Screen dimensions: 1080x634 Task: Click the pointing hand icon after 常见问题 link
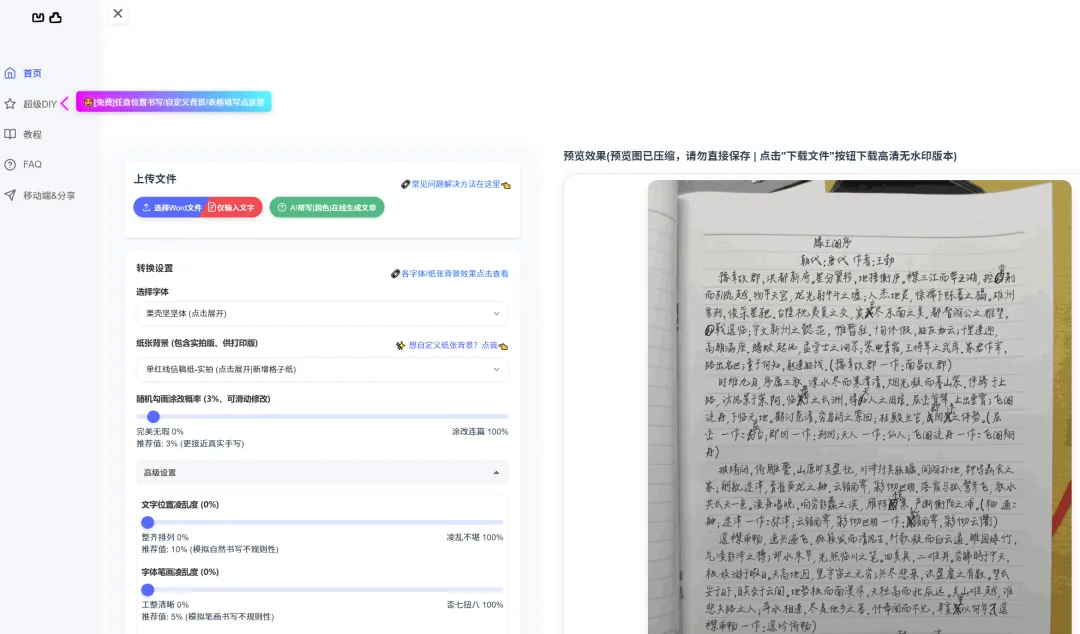506,185
